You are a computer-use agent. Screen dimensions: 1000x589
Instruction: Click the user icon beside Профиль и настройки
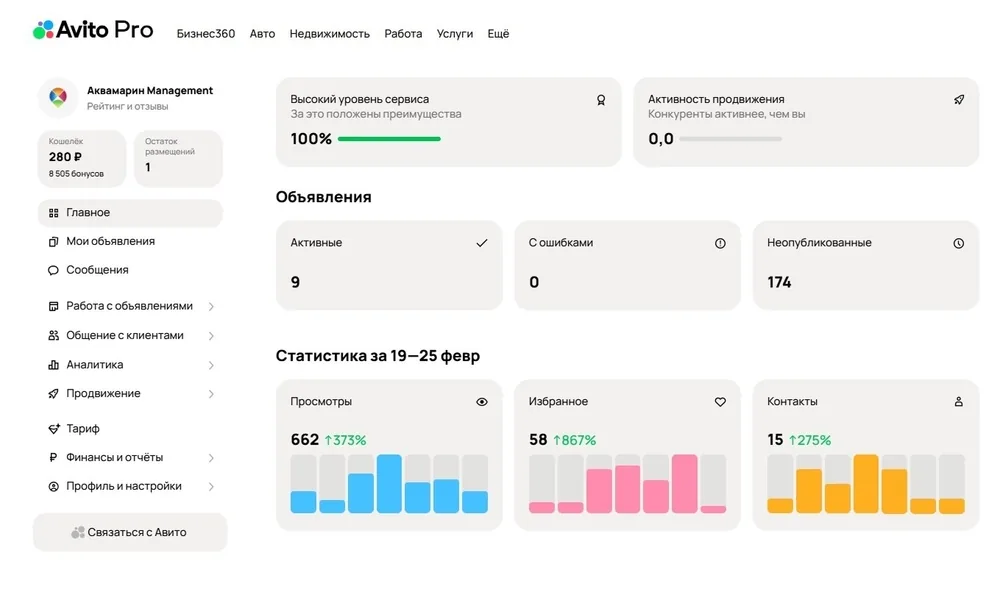[x=54, y=486]
